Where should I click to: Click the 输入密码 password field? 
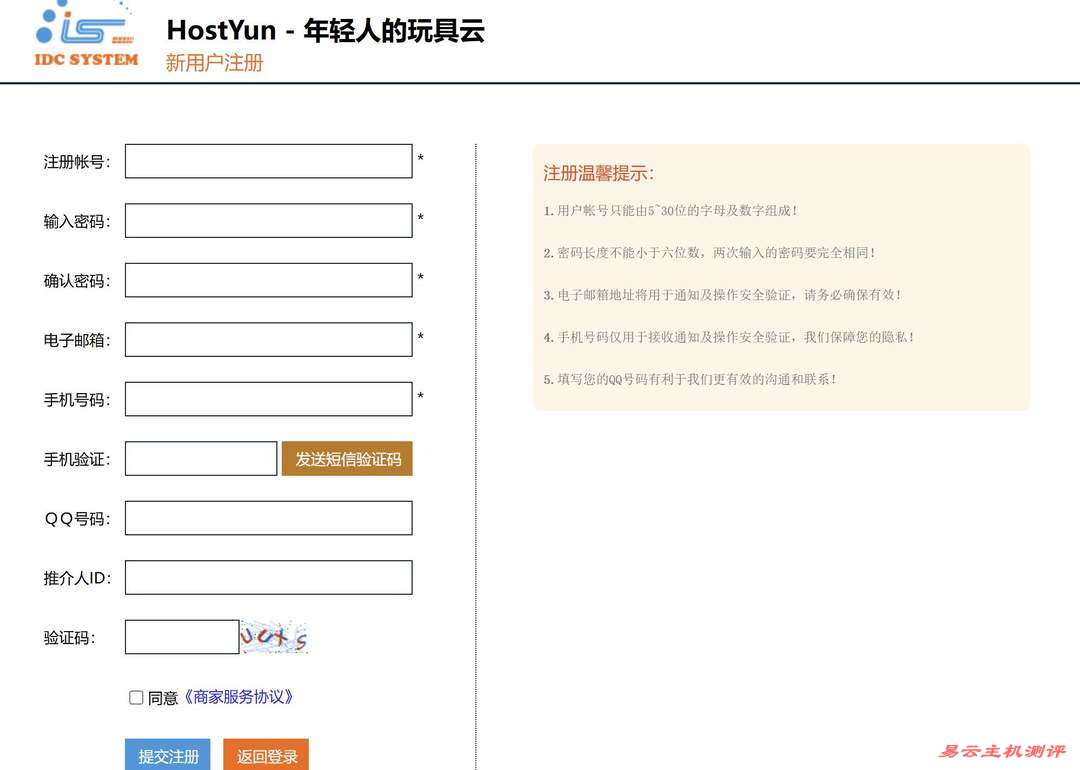coord(269,220)
